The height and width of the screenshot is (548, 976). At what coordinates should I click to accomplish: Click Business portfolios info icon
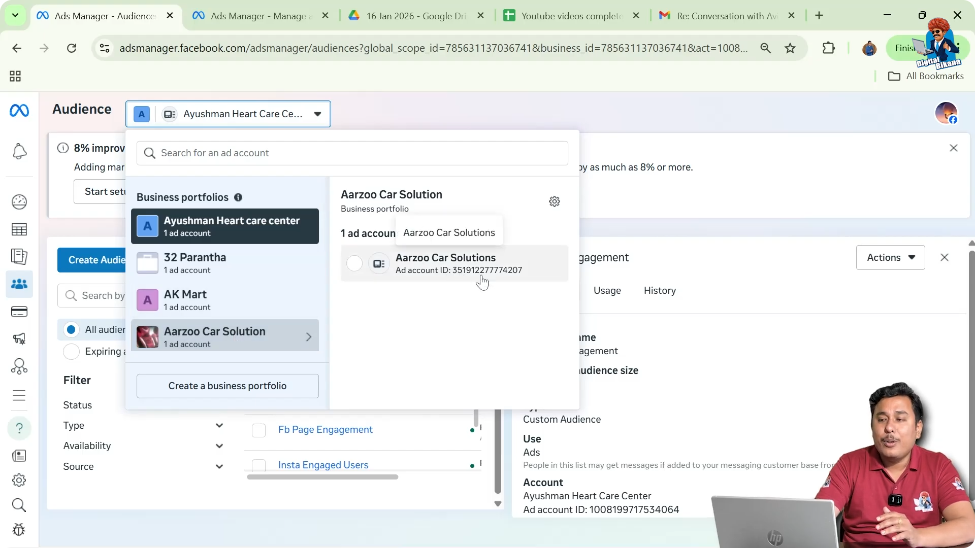(238, 197)
